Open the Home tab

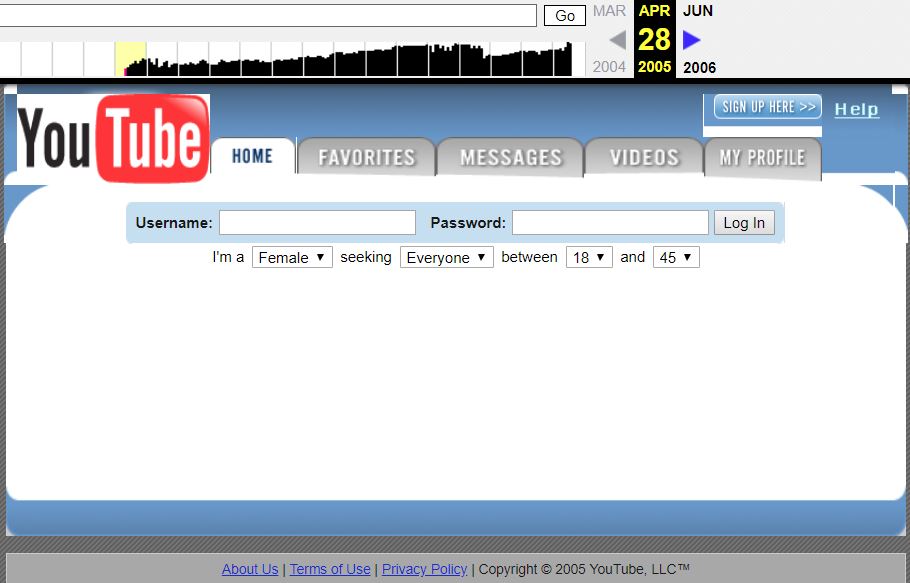[252, 156]
